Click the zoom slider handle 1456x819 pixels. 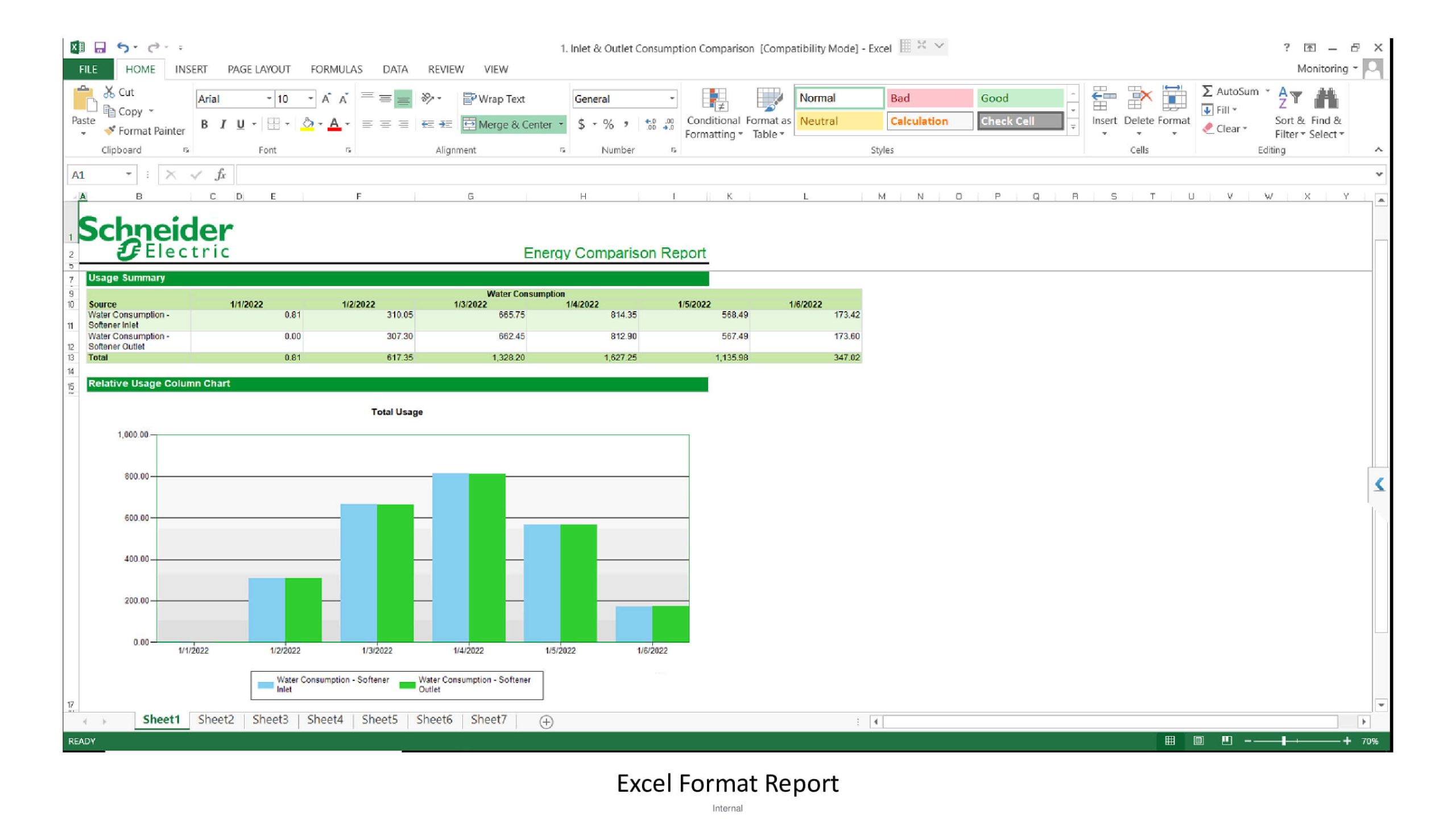(1284, 741)
